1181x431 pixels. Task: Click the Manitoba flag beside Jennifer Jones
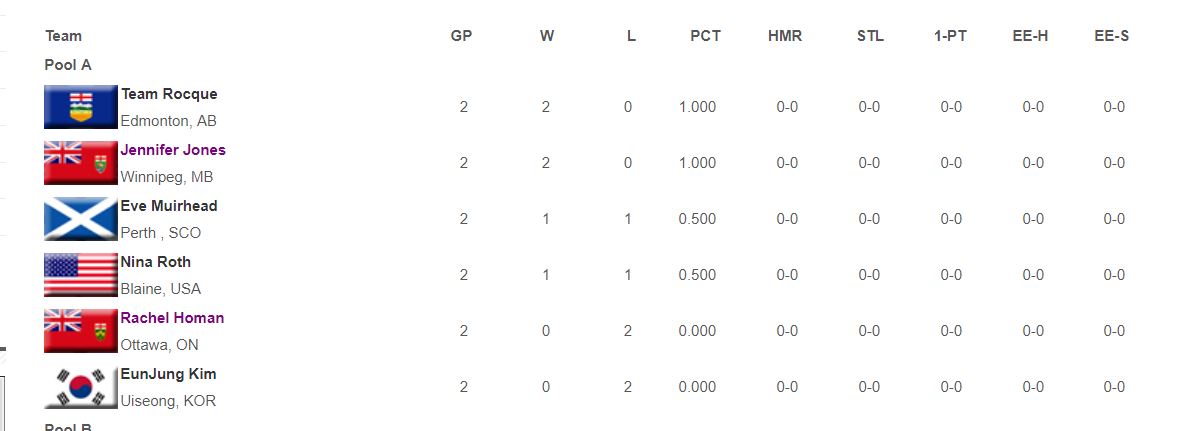pos(81,163)
